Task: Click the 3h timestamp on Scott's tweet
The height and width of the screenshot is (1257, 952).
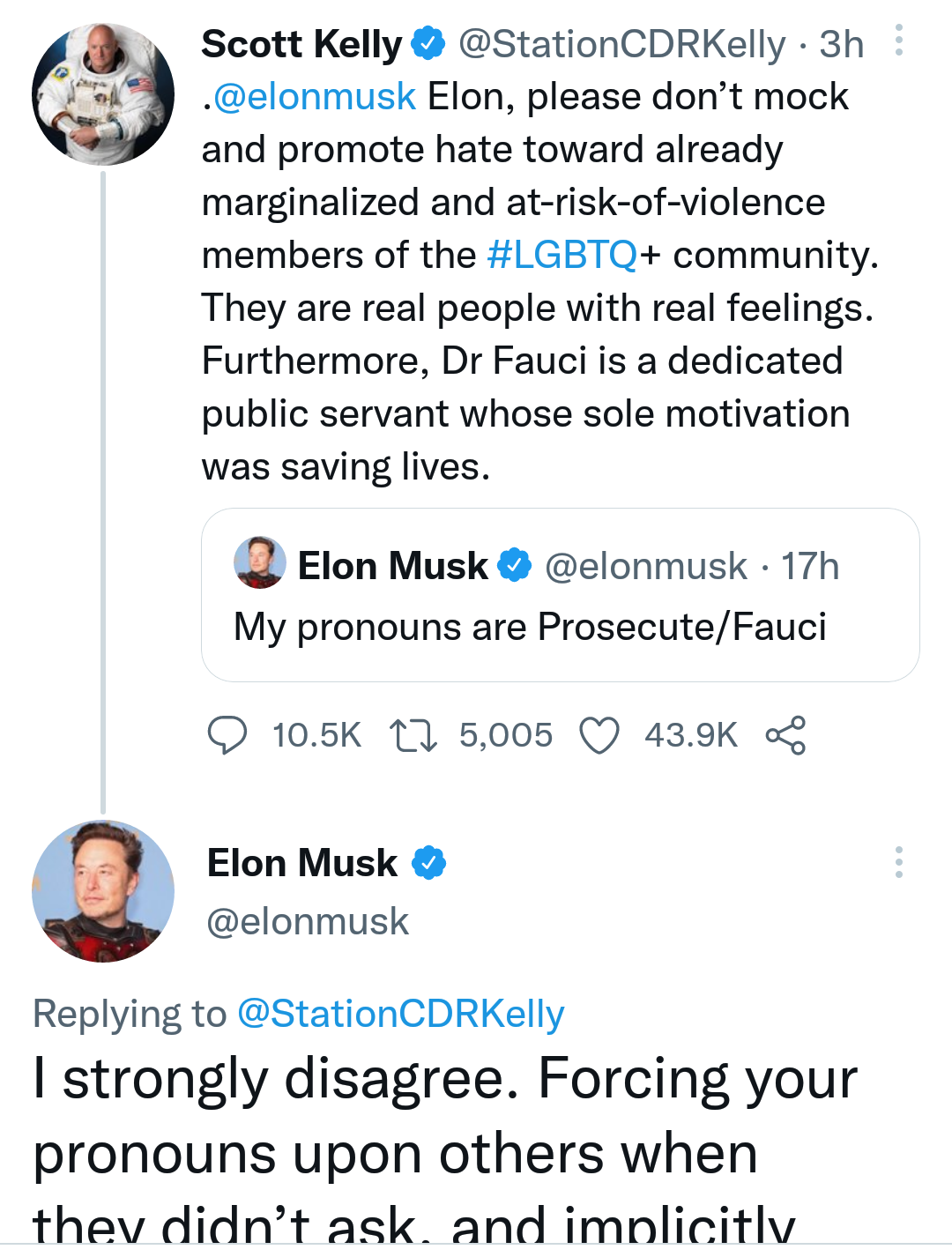Action: (x=841, y=44)
